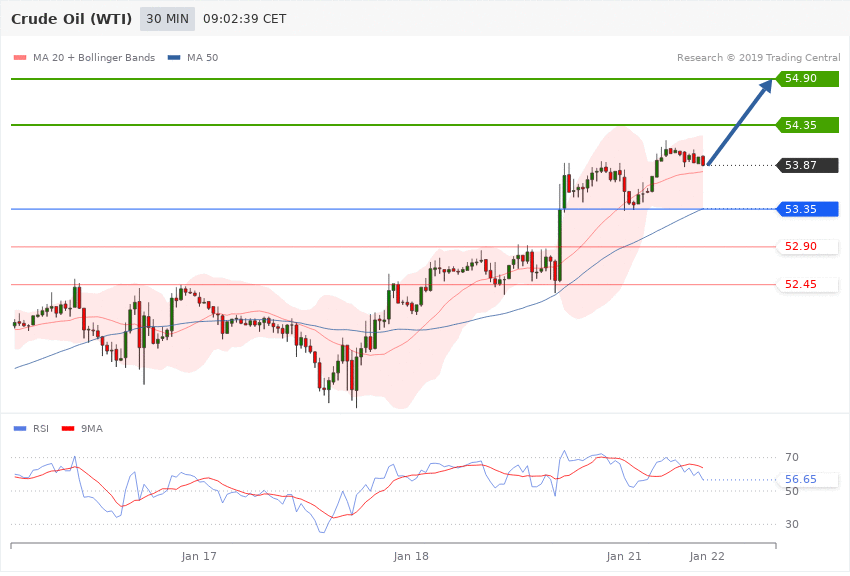Click the Research © 2019 Trading Central text
Image resolution: width=850 pixels, height=576 pixels.
758,57
